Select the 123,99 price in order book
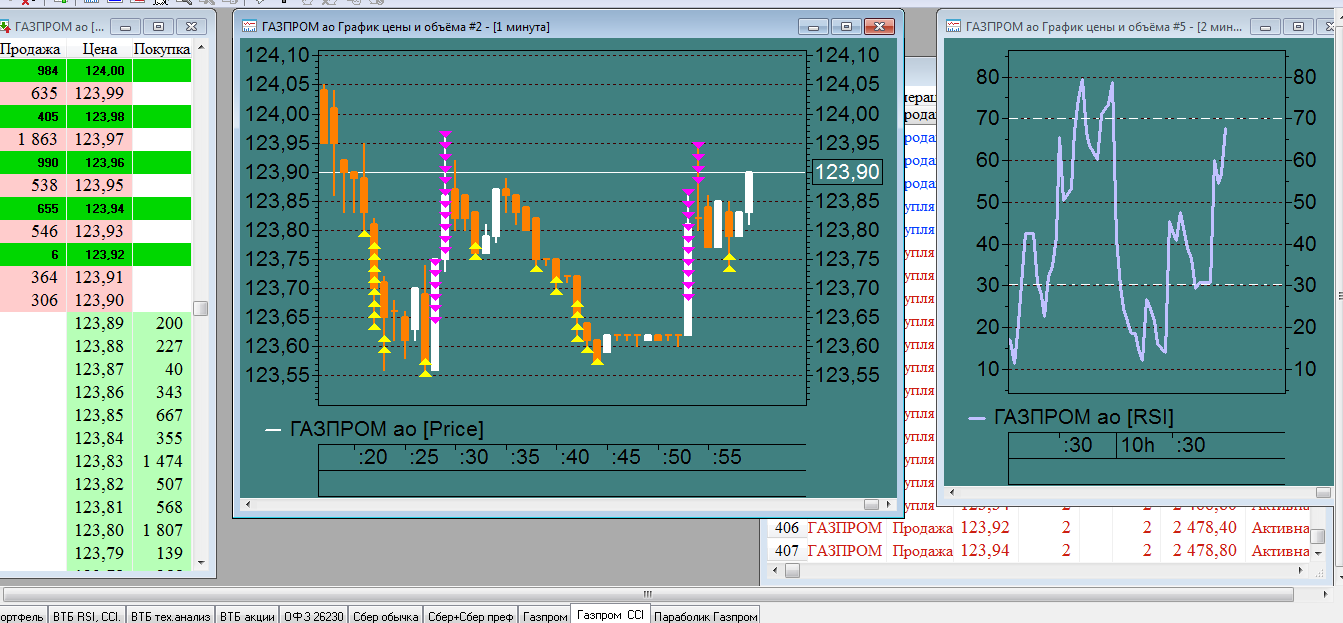Image resolution: width=1343 pixels, height=623 pixels. [99, 94]
